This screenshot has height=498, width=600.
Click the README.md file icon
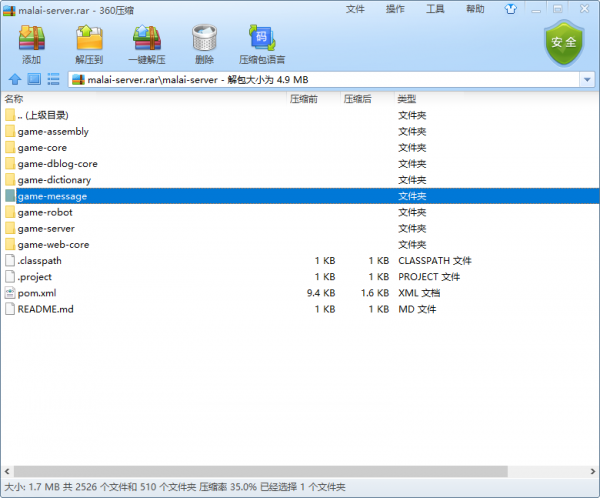tap(10, 309)
